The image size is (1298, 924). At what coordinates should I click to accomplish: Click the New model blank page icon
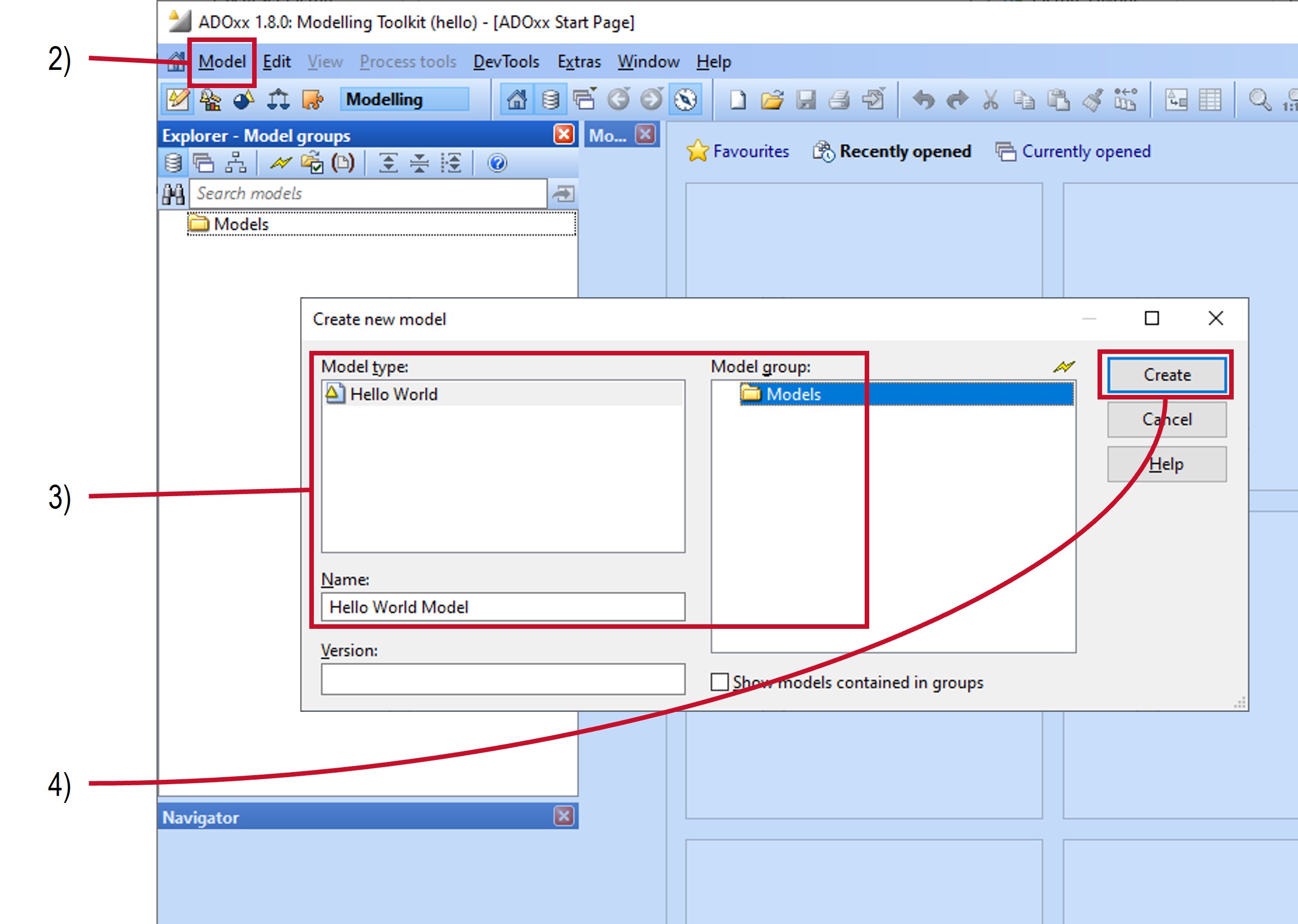point(738,100)
